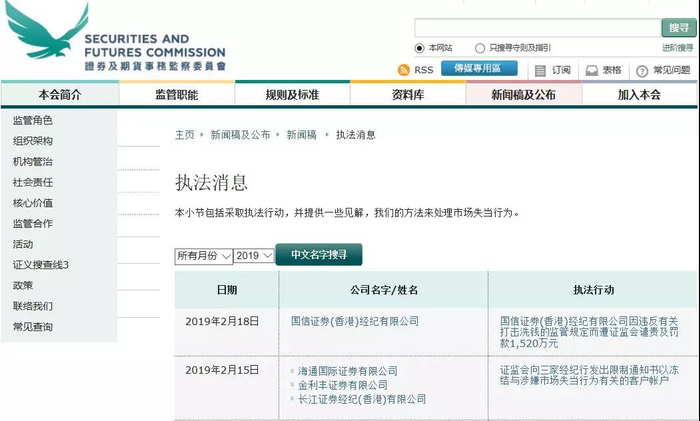Open company link 金利丰证券有限公司
The width and height of the screenshot is (700, 421).
[342, 385]
